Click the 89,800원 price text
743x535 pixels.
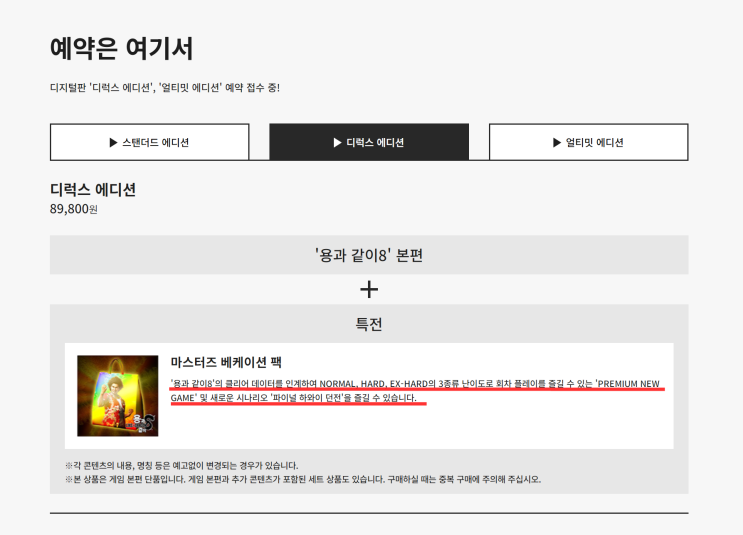coord(73,209)
